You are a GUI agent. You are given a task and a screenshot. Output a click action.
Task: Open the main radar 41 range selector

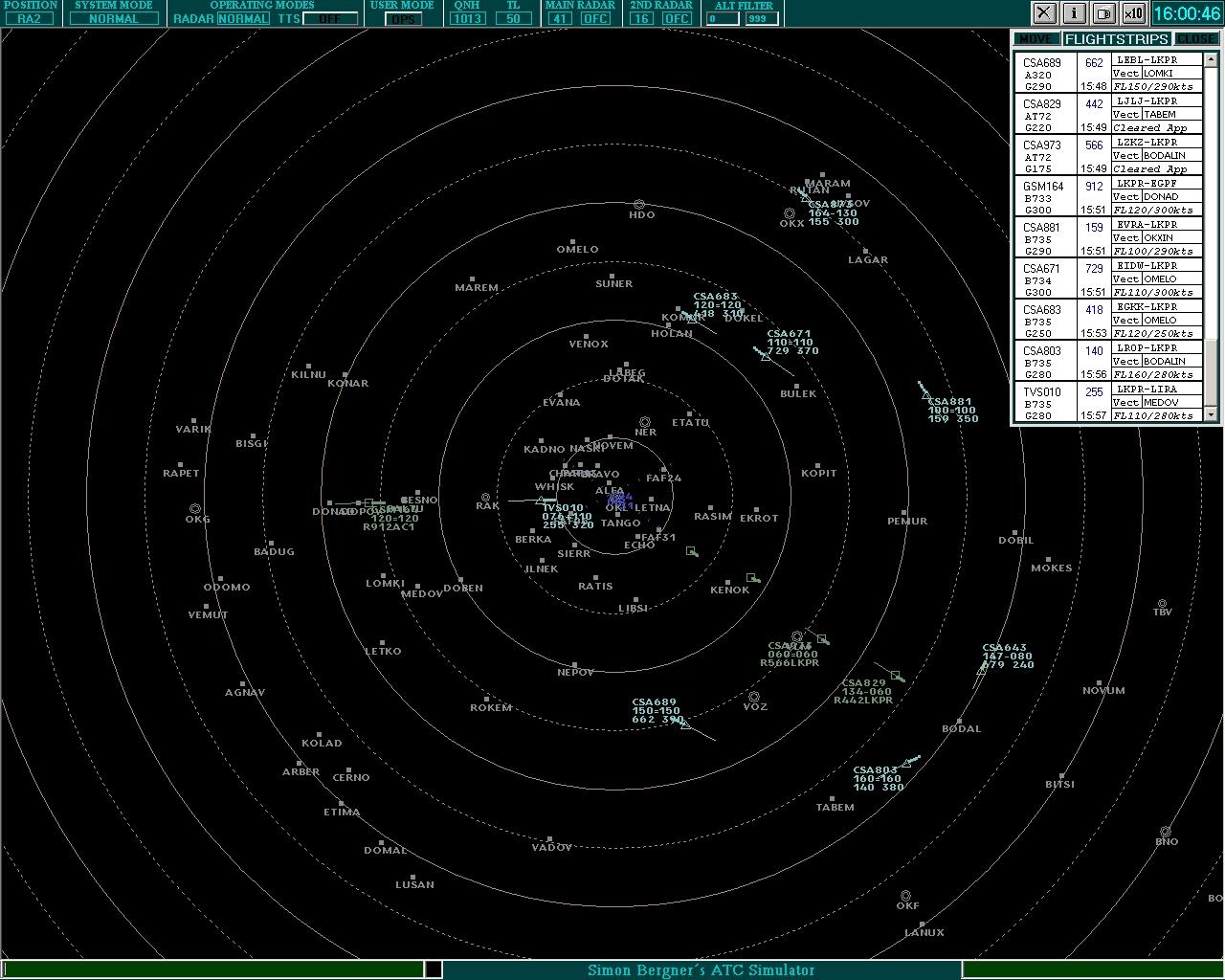pyautogui.click(x=560, y=19)
